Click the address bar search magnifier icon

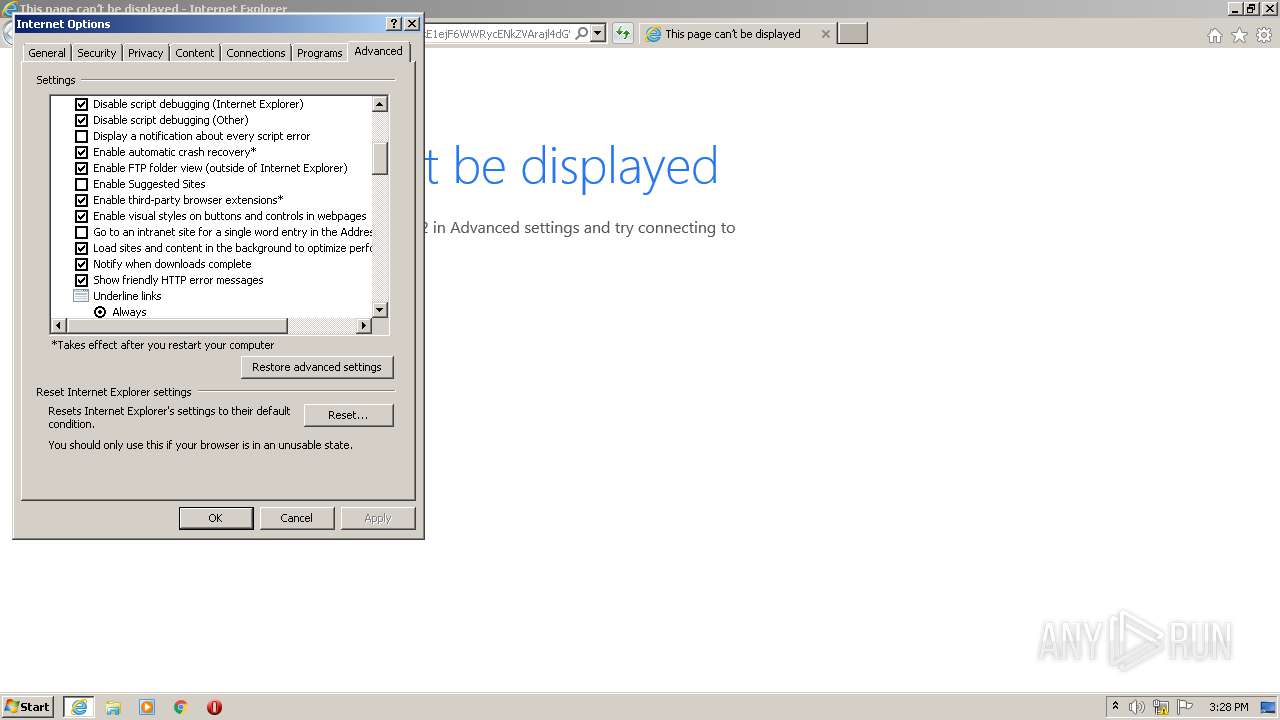(581, 33)
